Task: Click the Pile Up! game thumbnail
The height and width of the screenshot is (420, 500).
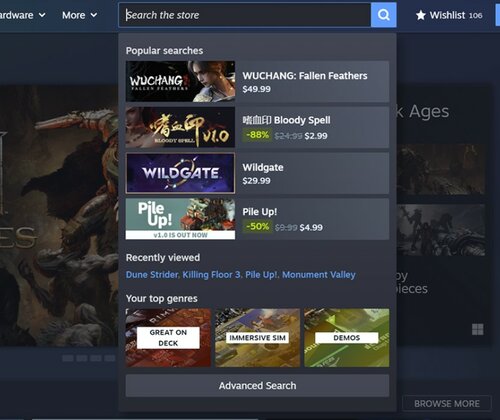Action: click(180, 219)
